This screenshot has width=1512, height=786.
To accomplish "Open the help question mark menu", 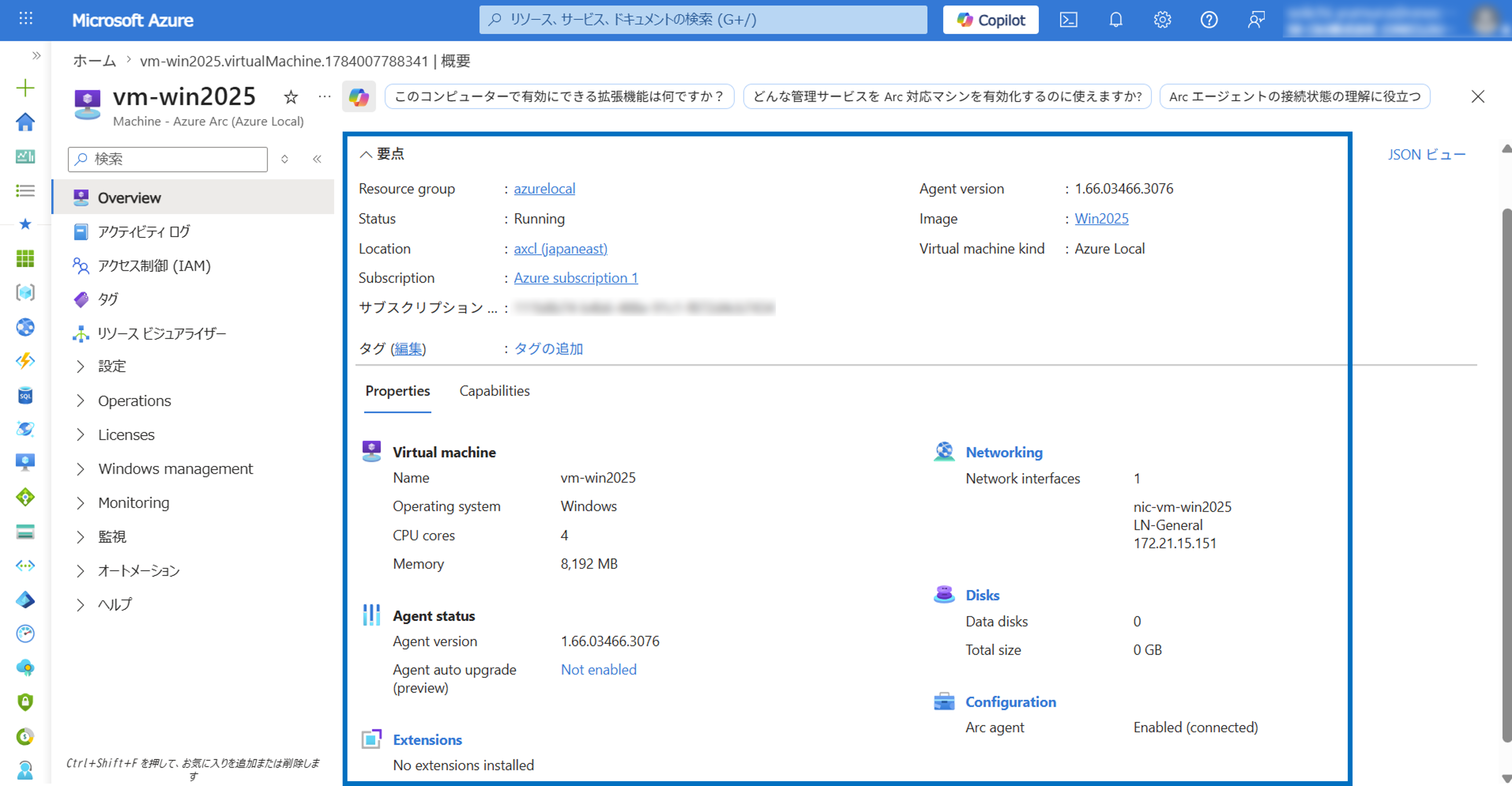I will click(x=1209, y=20).
